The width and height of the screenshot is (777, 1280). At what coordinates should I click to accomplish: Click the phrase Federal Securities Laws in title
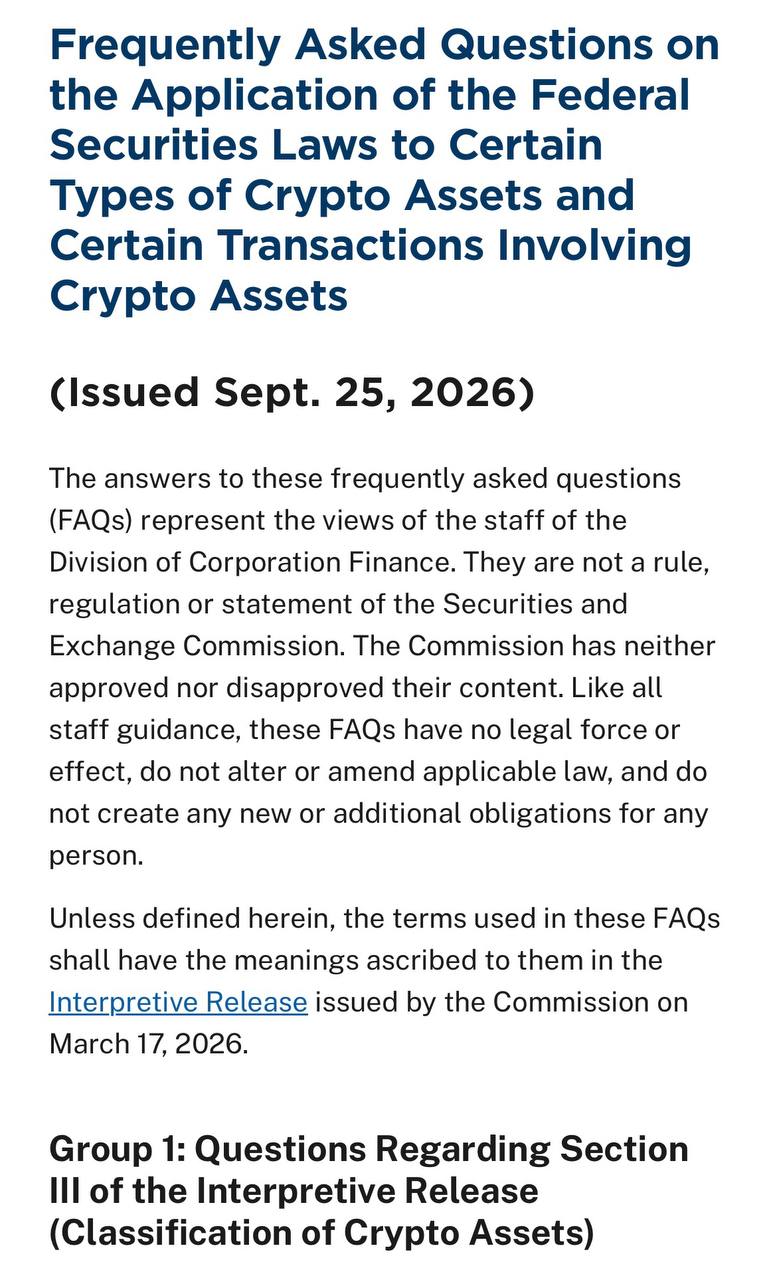(x=370, y=120)
